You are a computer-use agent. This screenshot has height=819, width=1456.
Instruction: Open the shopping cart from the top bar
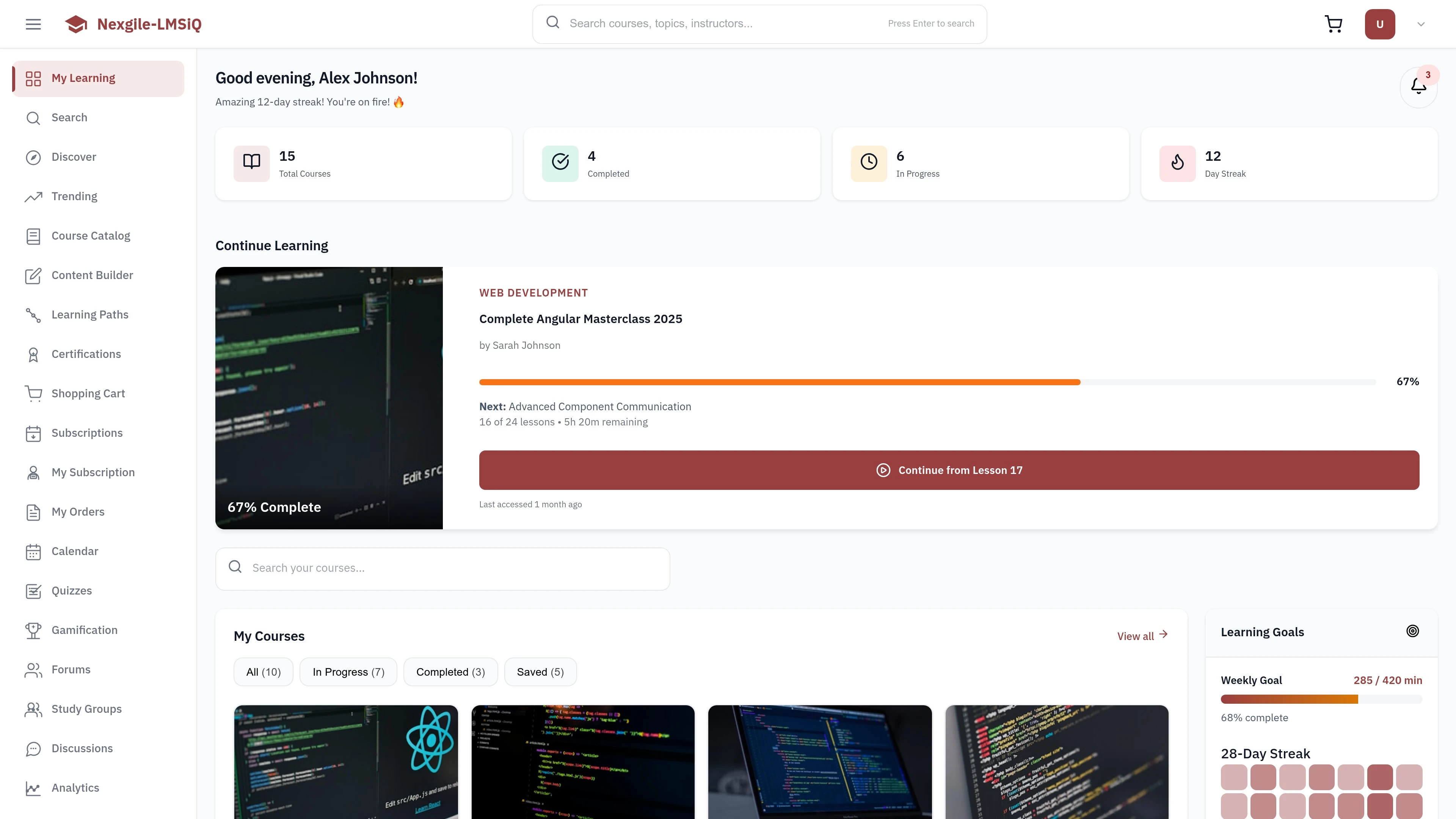click(x=1334, y=24)
